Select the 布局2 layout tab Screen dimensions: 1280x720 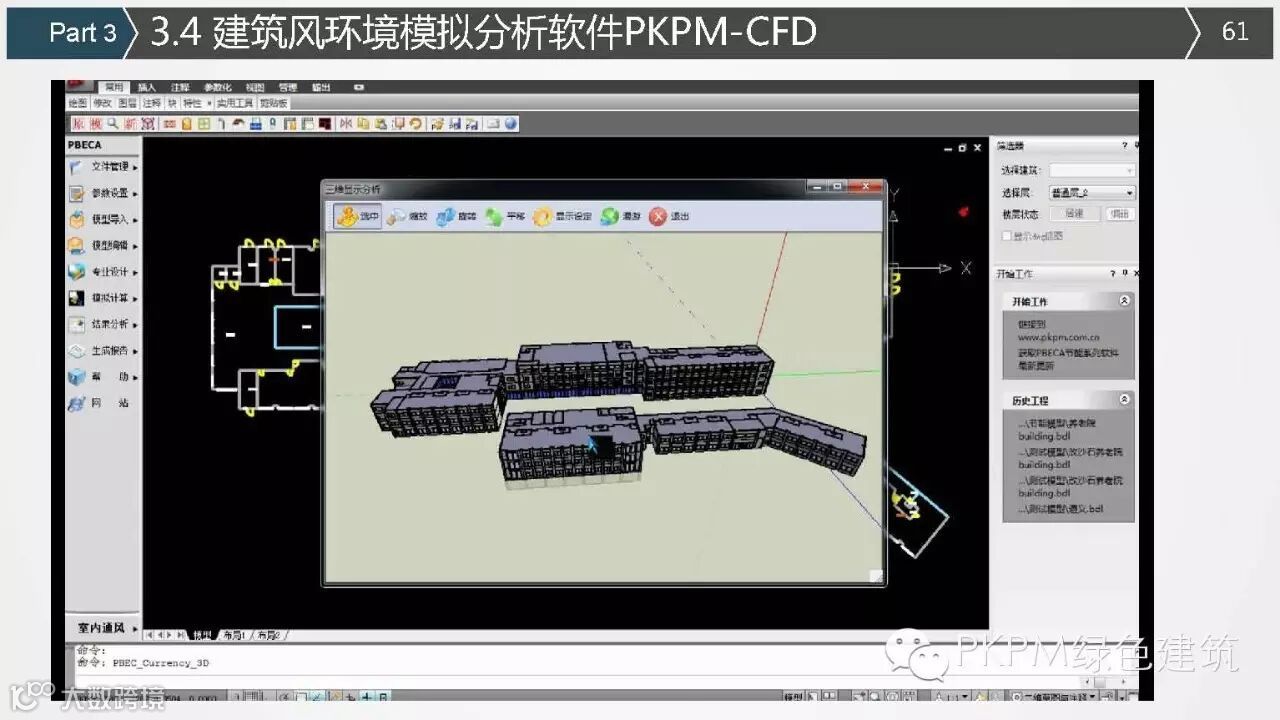268,635
